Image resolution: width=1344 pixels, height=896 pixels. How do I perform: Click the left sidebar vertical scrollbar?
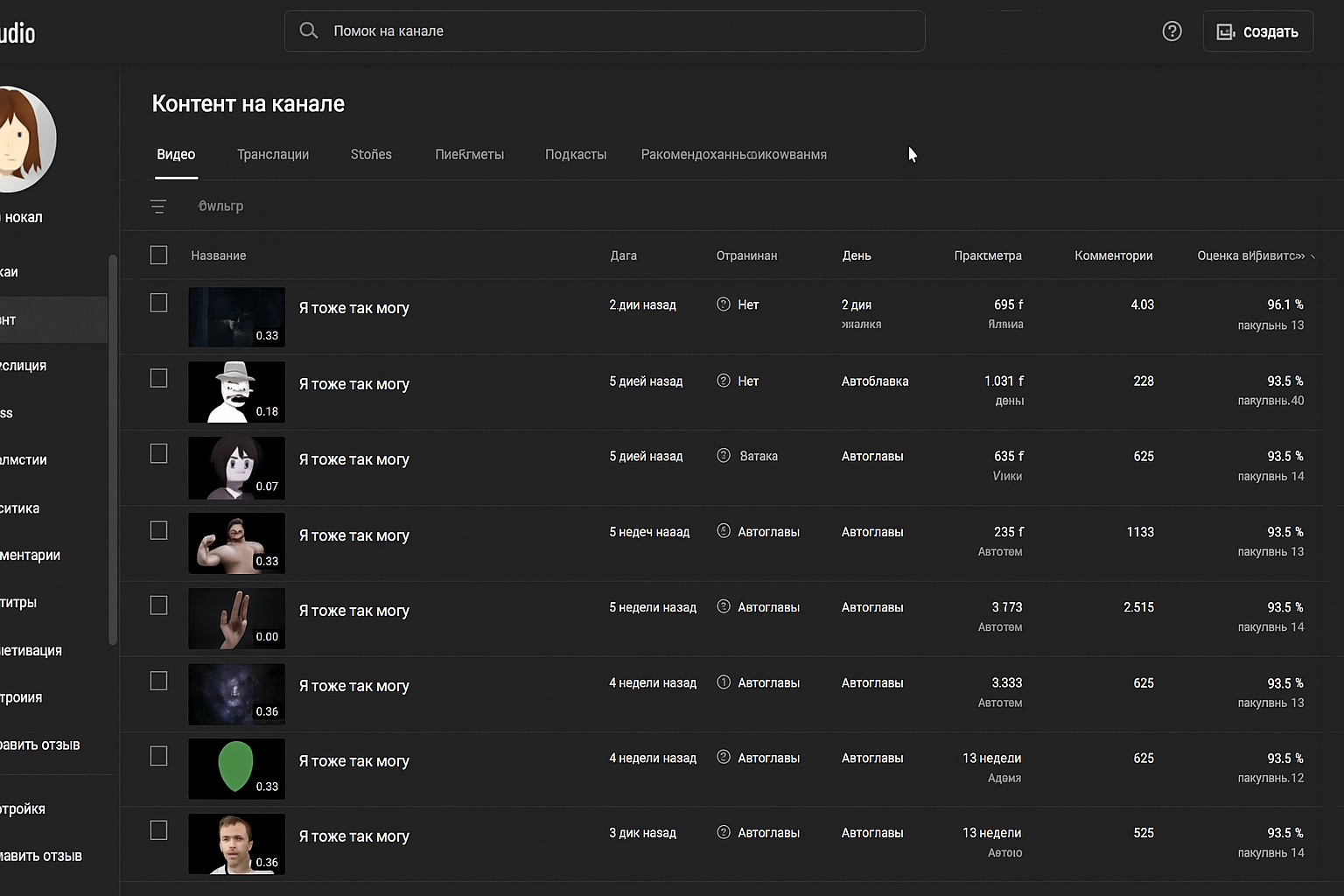(x=112, y=450)
